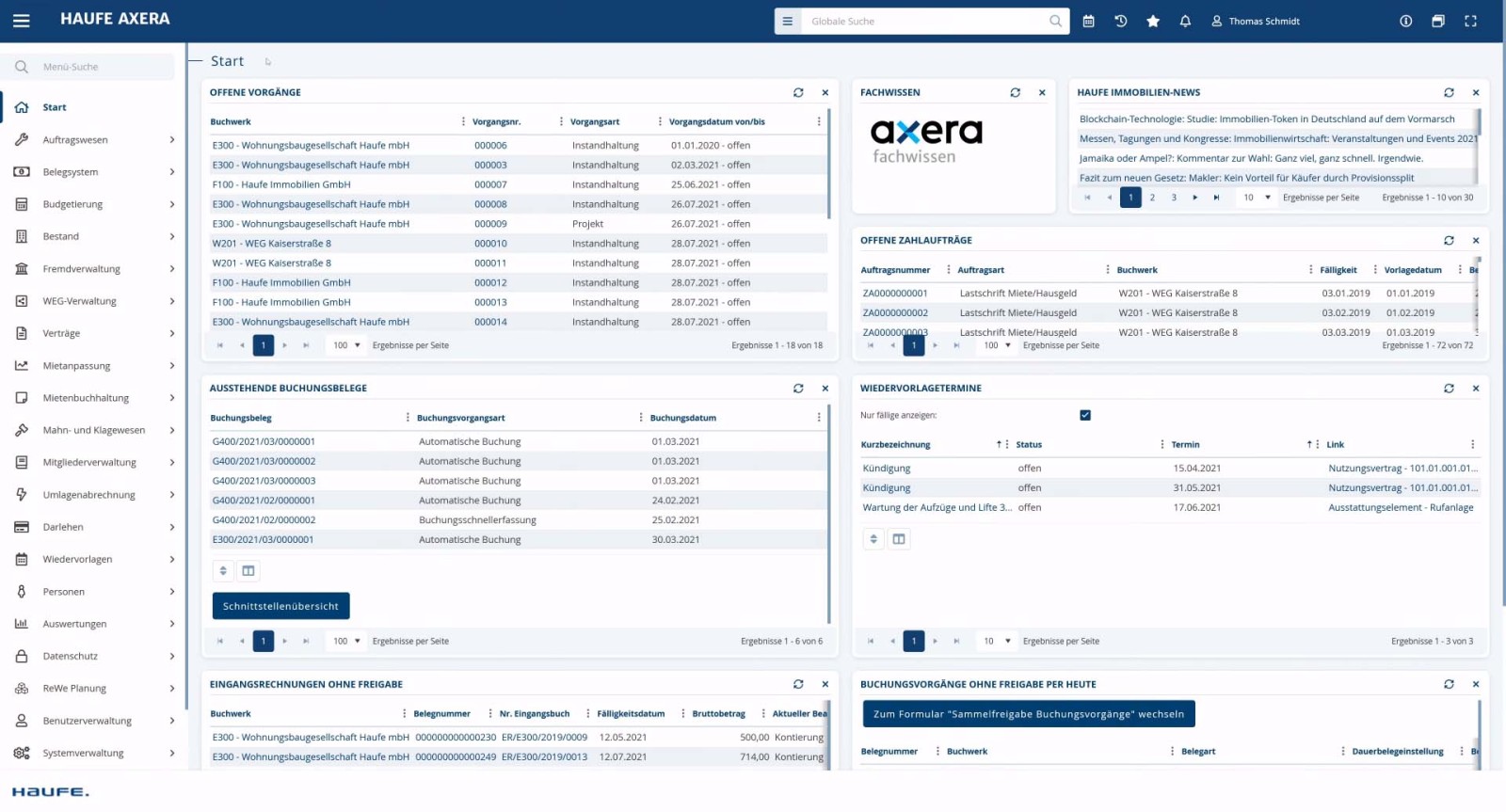Select Start in the sidebar
1506x812 pixels.
coord(55,107)
